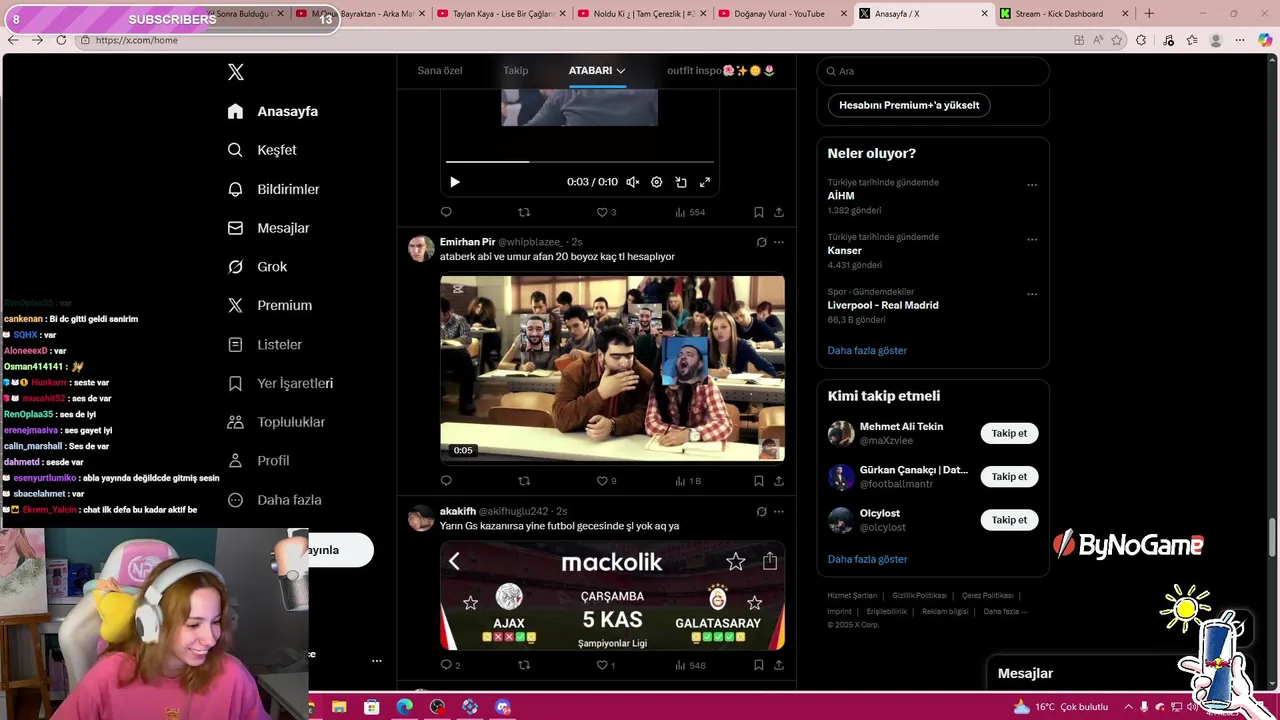Image resolution: width=1280 pixels, height=720 pixels.
Task: Follow Gürkan Çanakçı
Action: click(x=1009, y=477)
